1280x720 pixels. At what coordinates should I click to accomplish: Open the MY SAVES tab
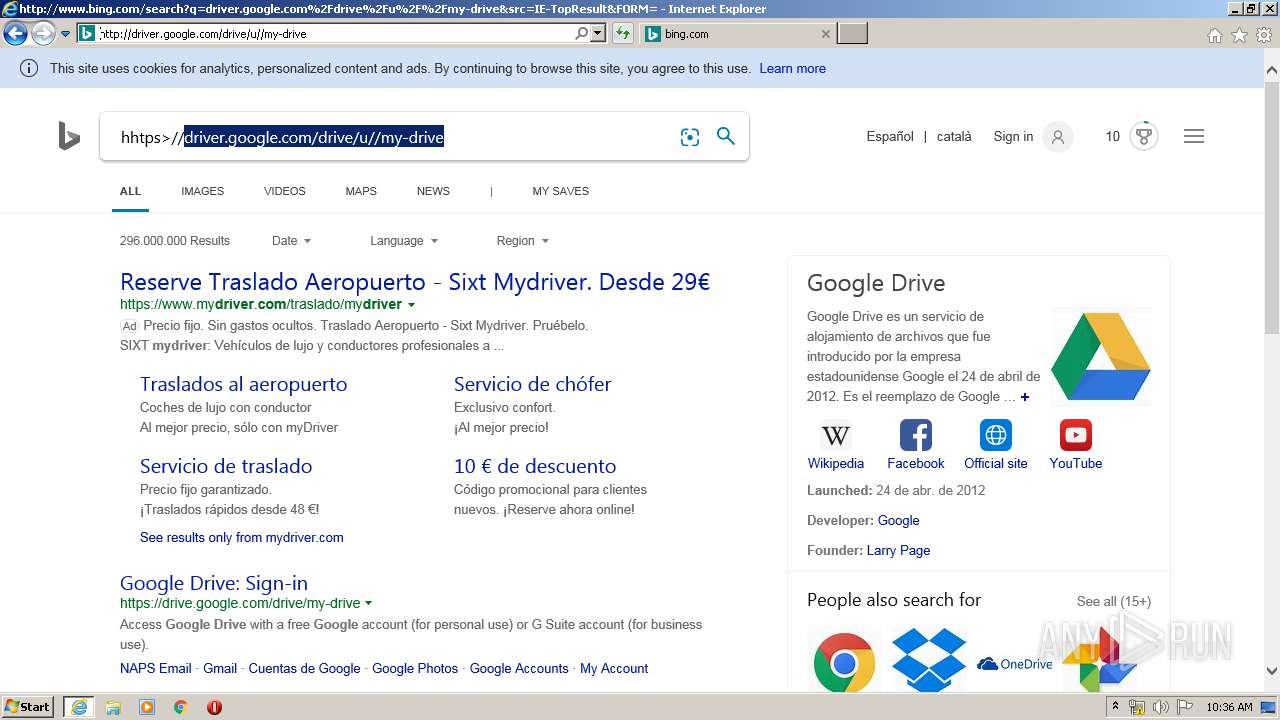(x=560, y=191)
